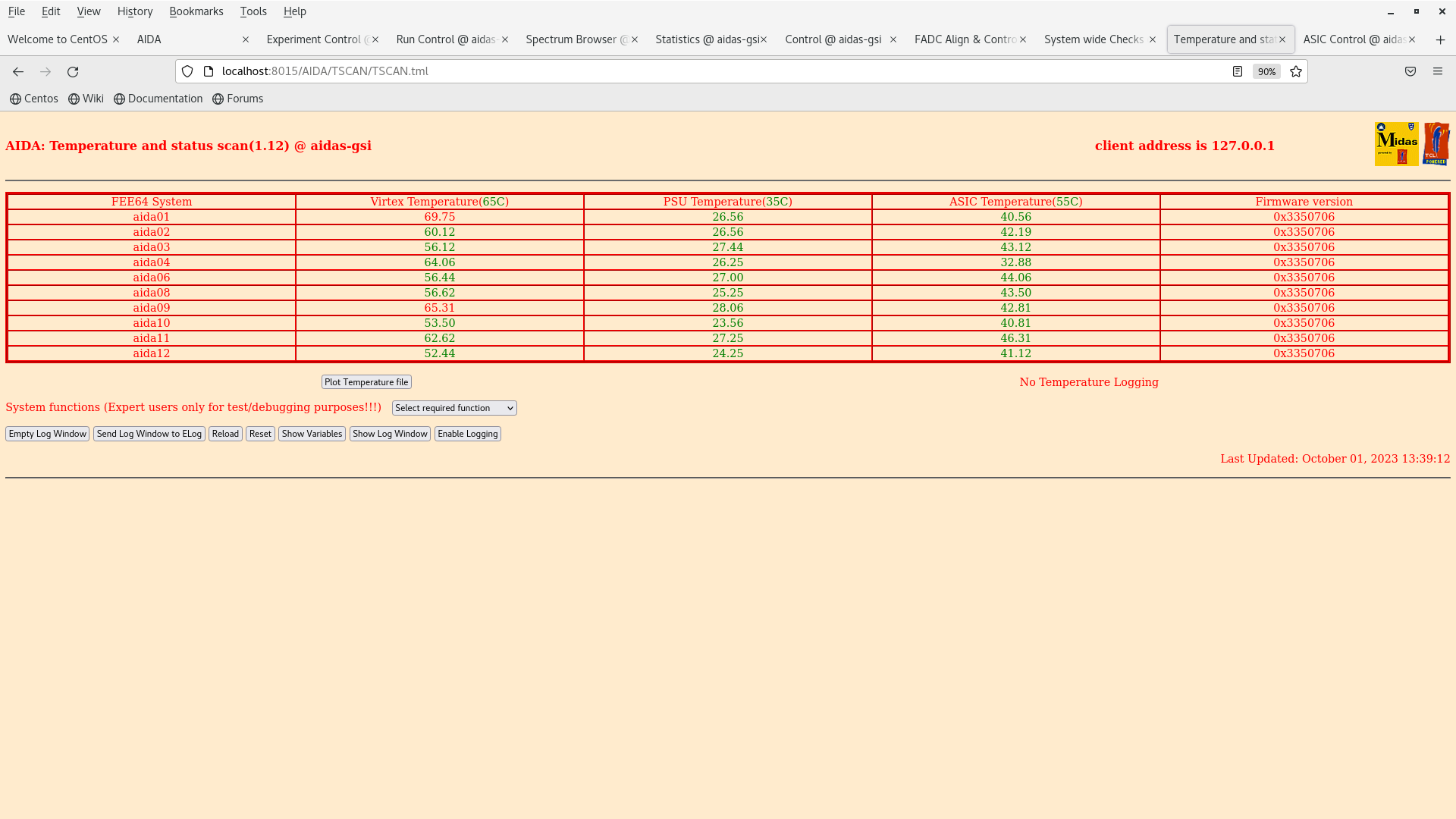Click the browser reload icon
The image size is (1456, 819).
coord(73,71)
